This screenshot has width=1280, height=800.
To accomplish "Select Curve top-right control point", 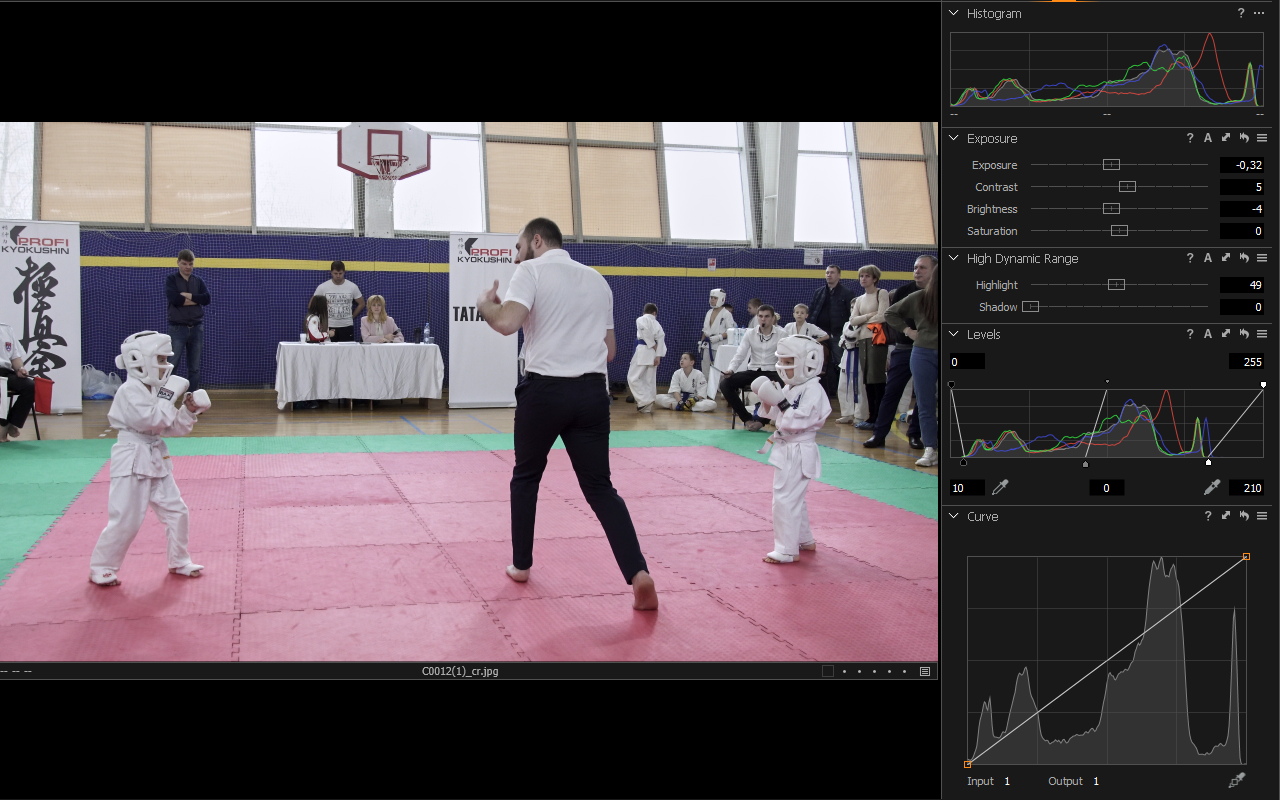I will (x=1246, y=556).
